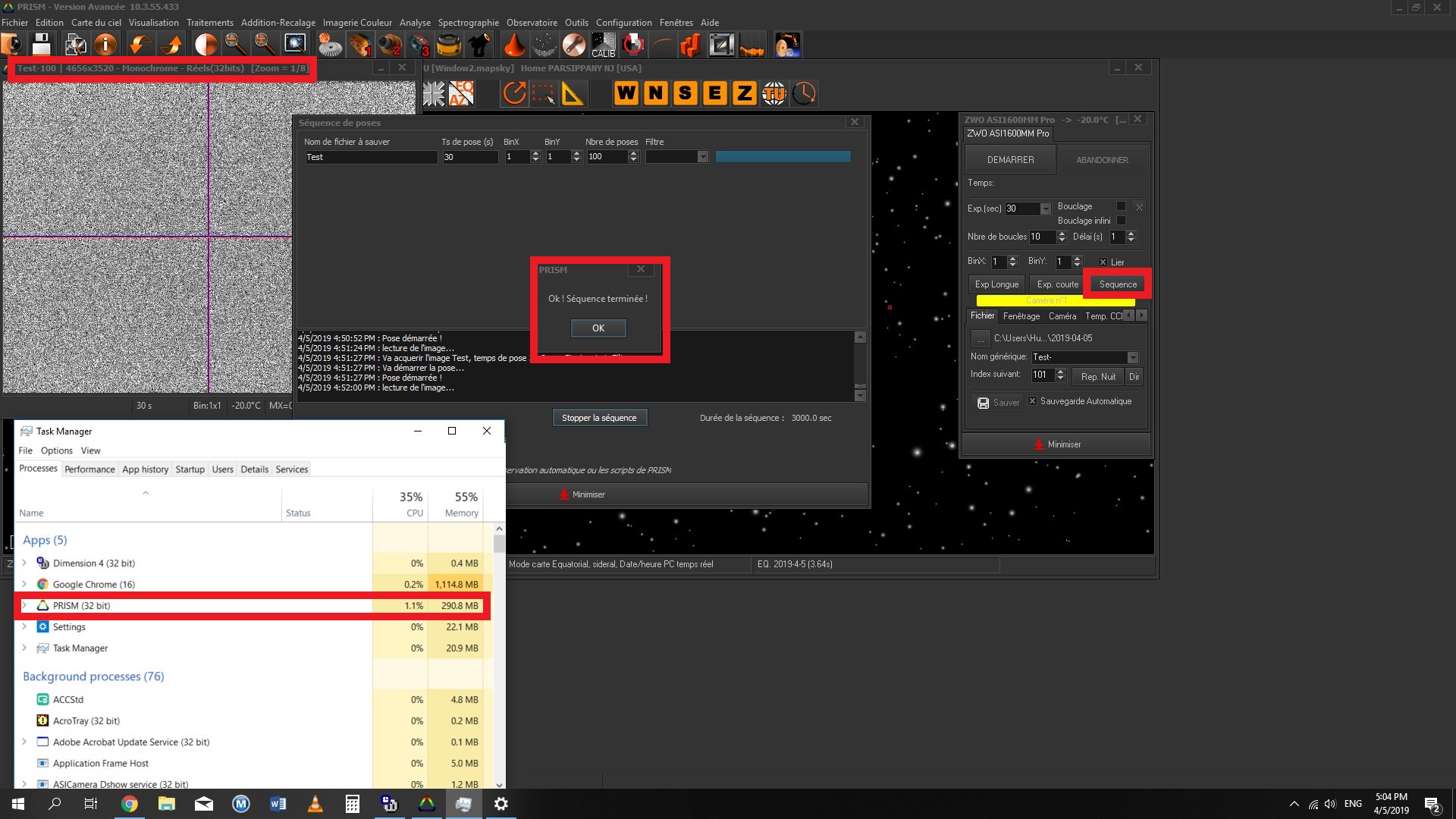Click the sequence progress bar
This screenshot has width=1456, height=819.
pyautogui.click(x=783, y=157)
